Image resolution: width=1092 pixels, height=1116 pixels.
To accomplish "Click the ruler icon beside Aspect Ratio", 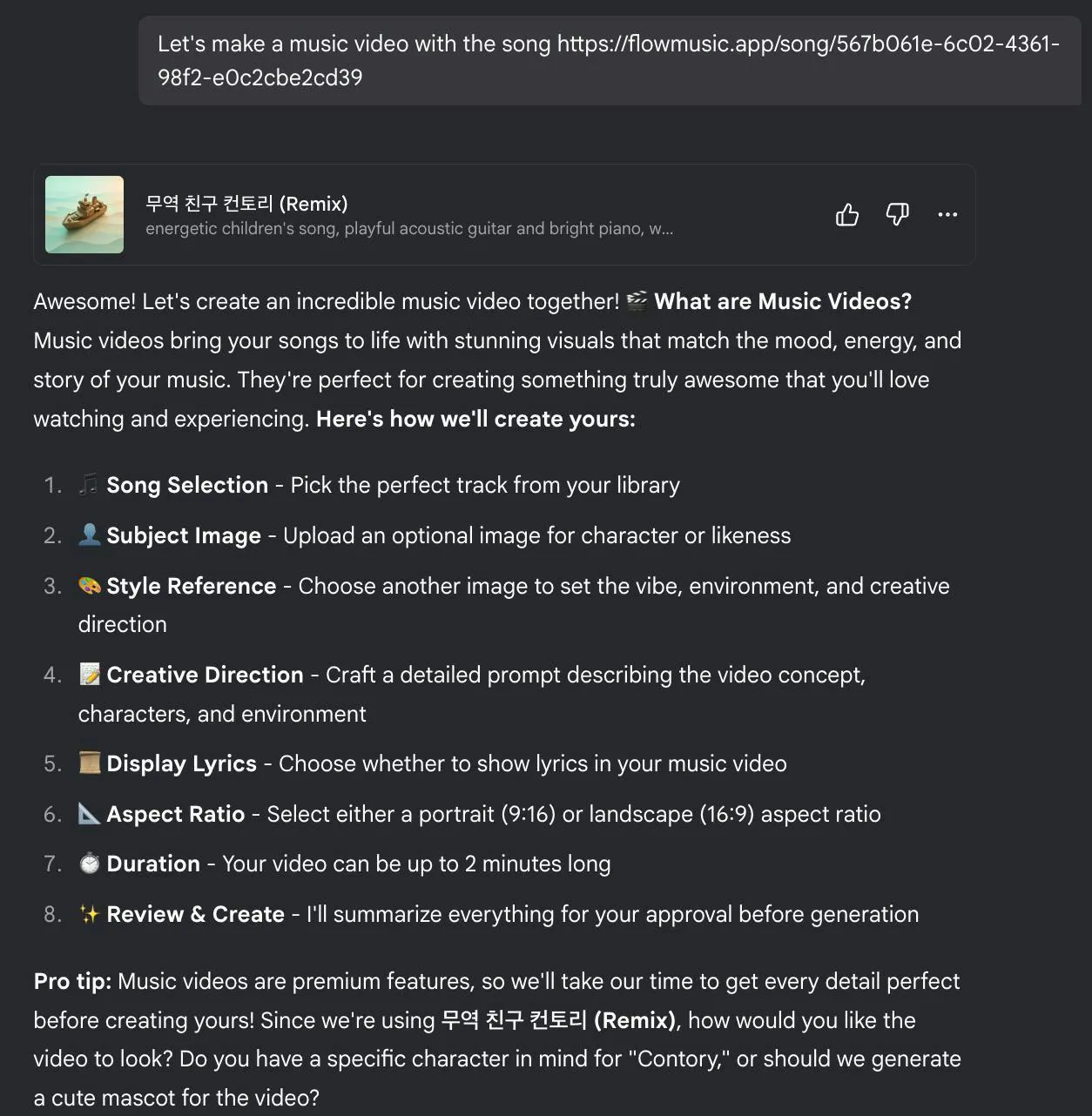I will pyautogui.click(x=89, y=813).
